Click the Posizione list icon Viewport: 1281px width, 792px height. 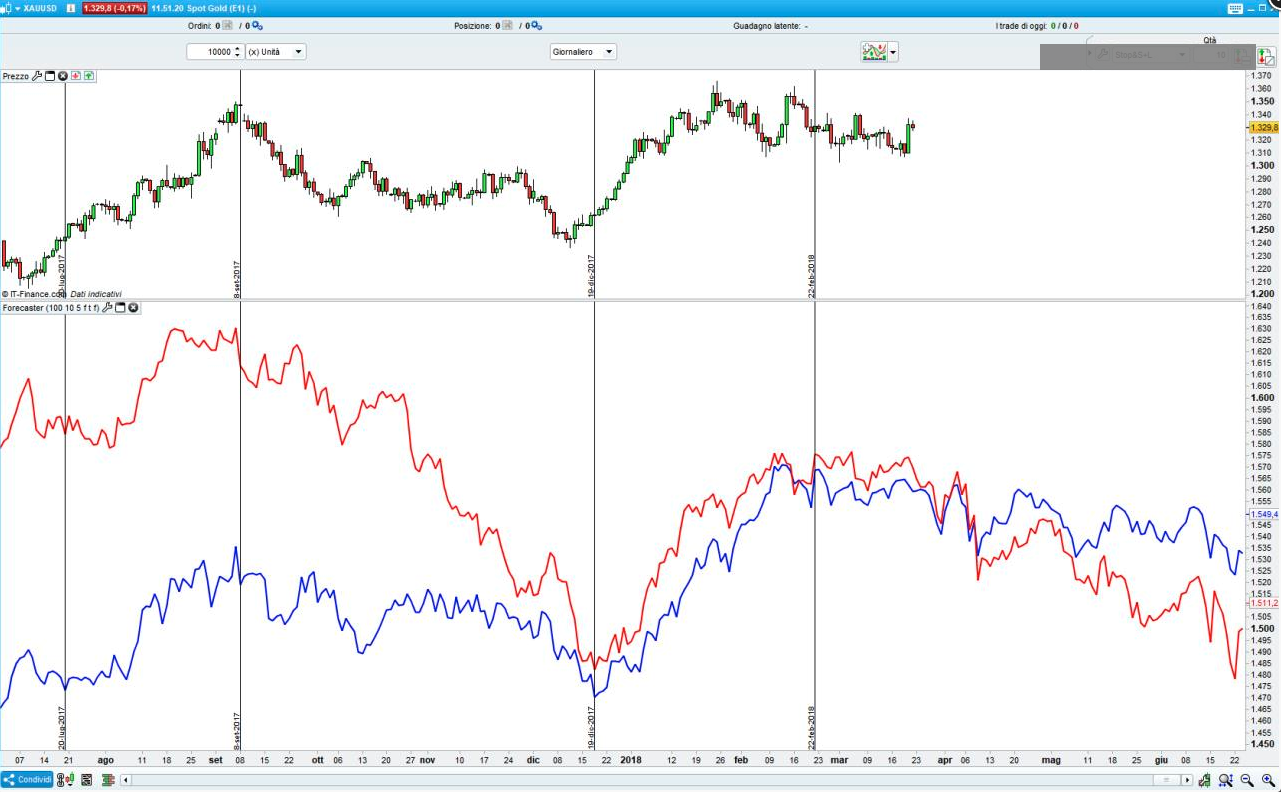507,26
